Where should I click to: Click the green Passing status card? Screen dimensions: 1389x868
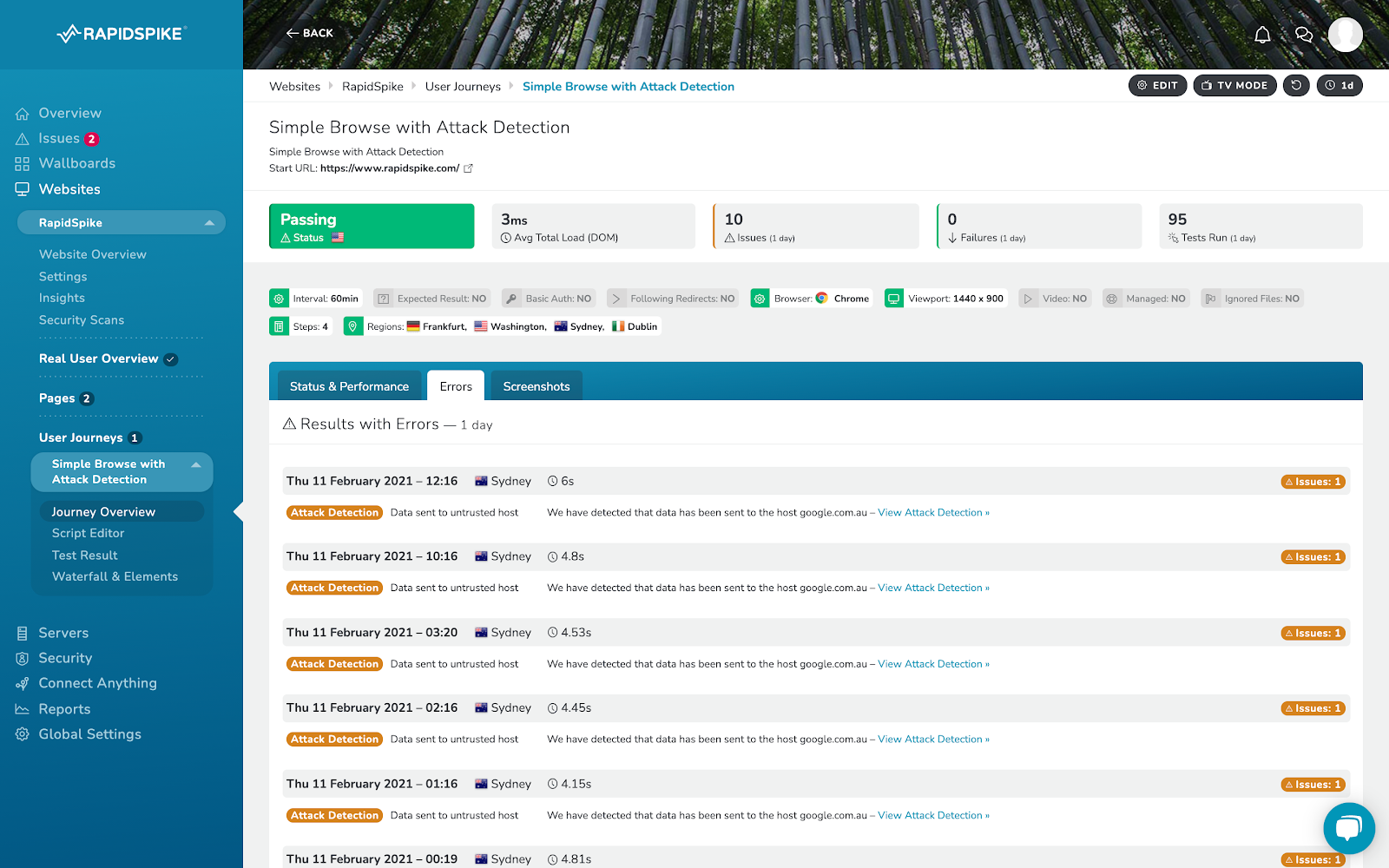click(x=372, y=227)
